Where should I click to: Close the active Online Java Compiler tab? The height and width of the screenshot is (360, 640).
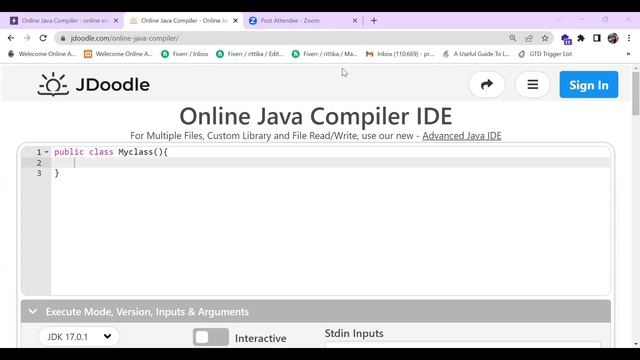pyautogui.click(x=236, y=20)
